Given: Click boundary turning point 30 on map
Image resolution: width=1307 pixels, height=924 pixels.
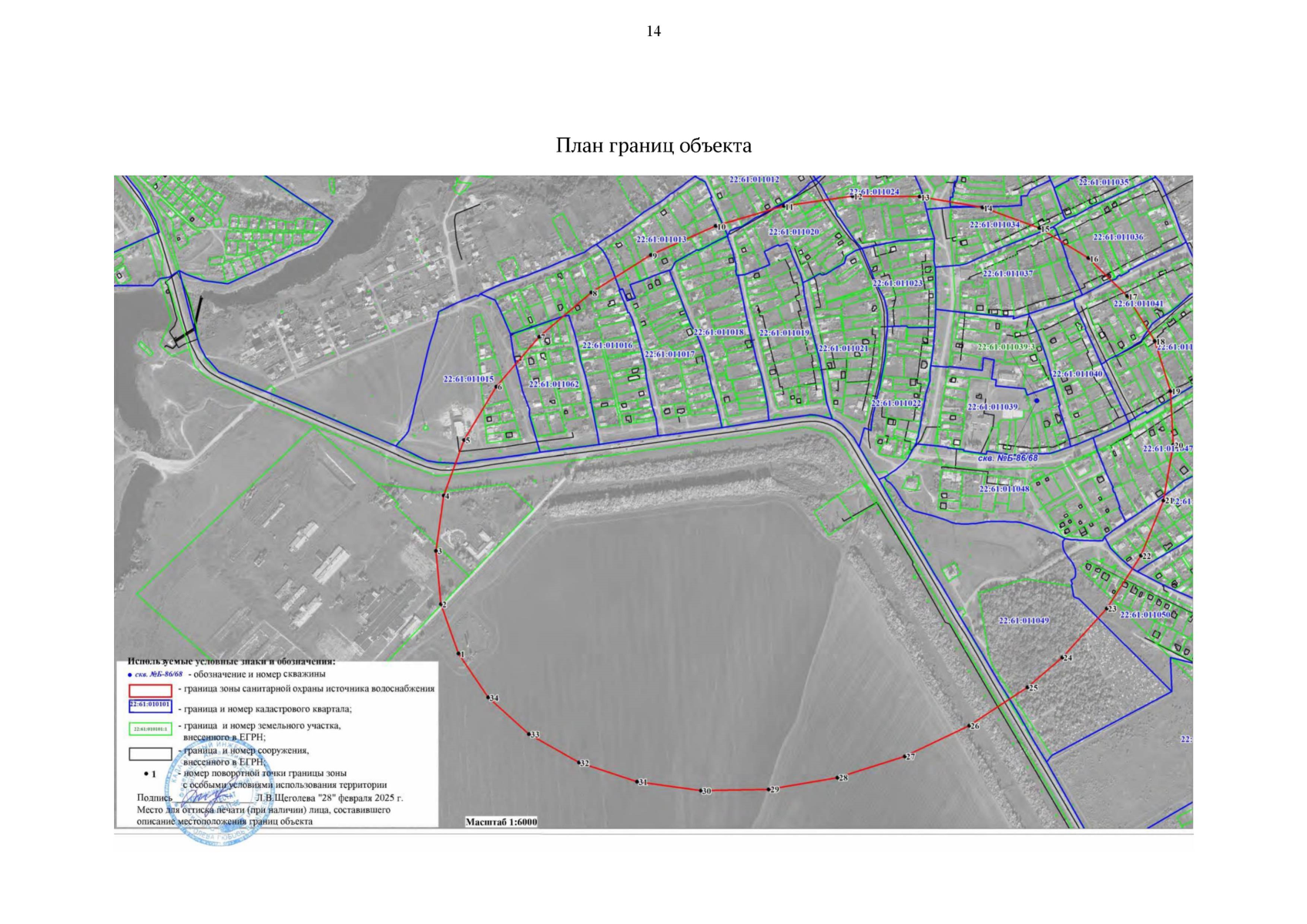Looking at the screenshot, I should pos(701,791).
